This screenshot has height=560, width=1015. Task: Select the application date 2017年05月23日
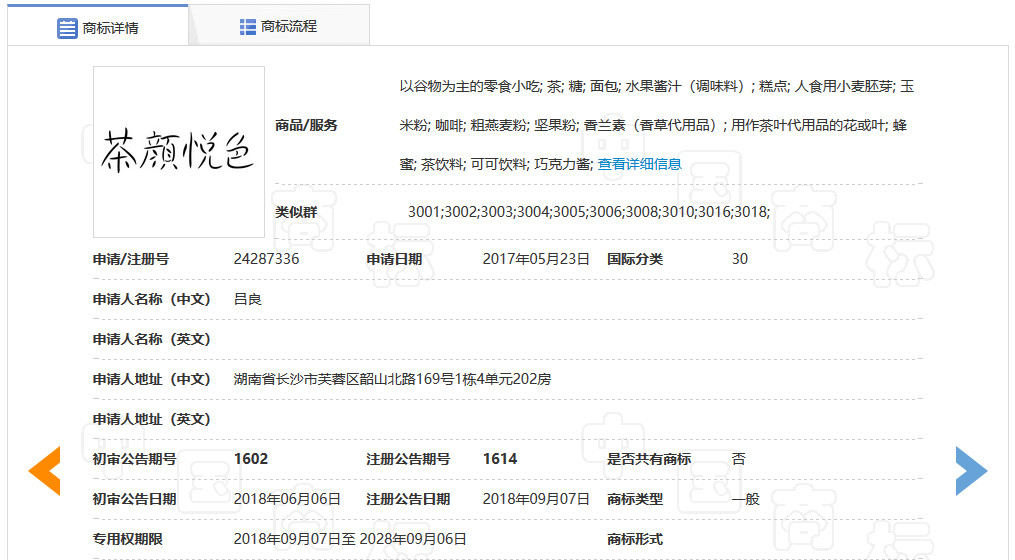coord(536,259)
